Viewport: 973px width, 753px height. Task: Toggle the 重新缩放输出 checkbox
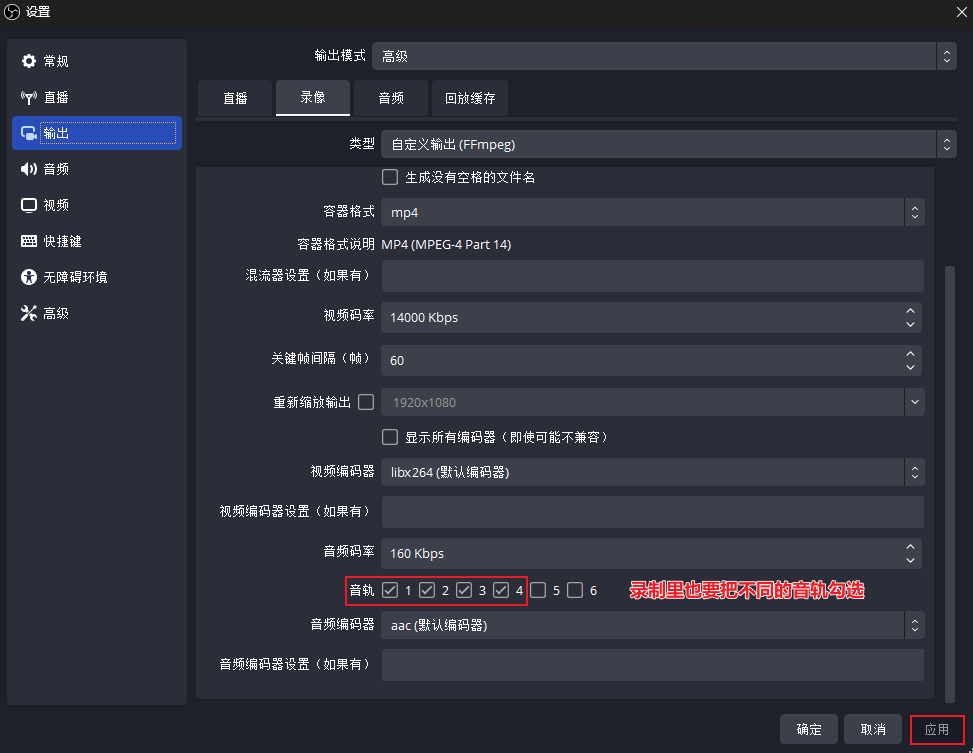[365, 401]
